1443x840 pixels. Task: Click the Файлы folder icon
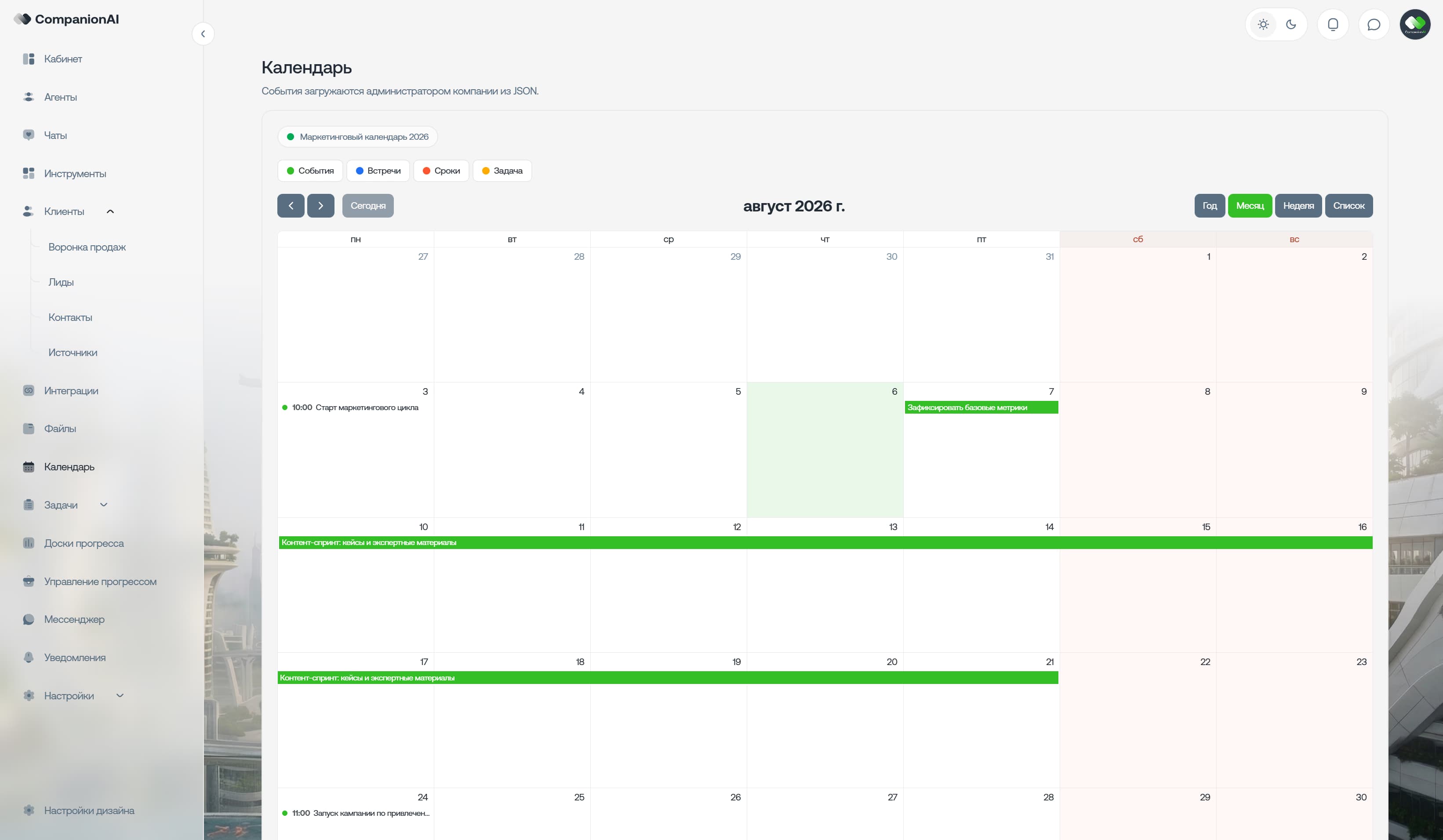coord(29,428)
